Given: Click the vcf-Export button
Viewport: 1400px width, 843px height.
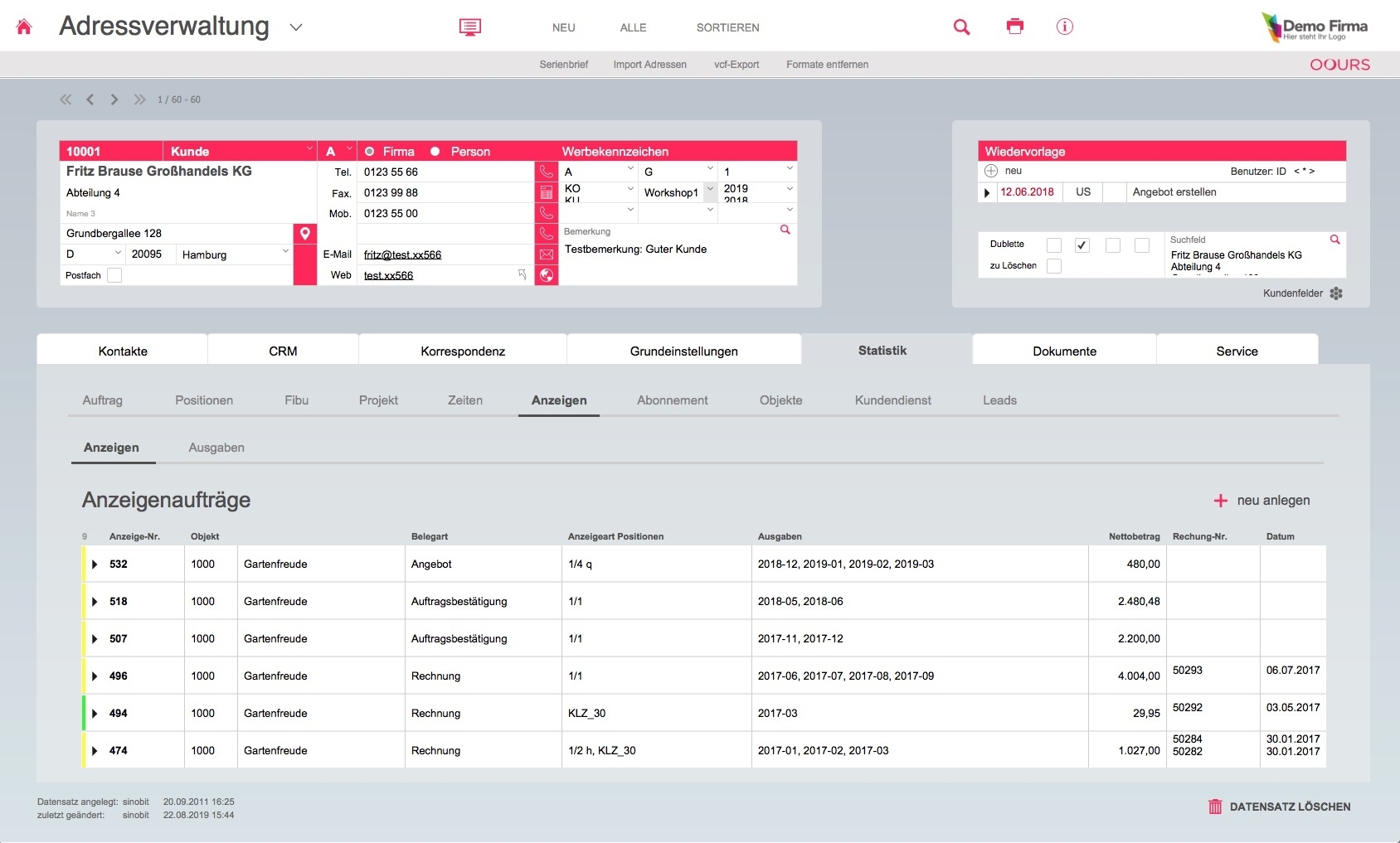Looking at the screenshot, I should tap(736, 65).
